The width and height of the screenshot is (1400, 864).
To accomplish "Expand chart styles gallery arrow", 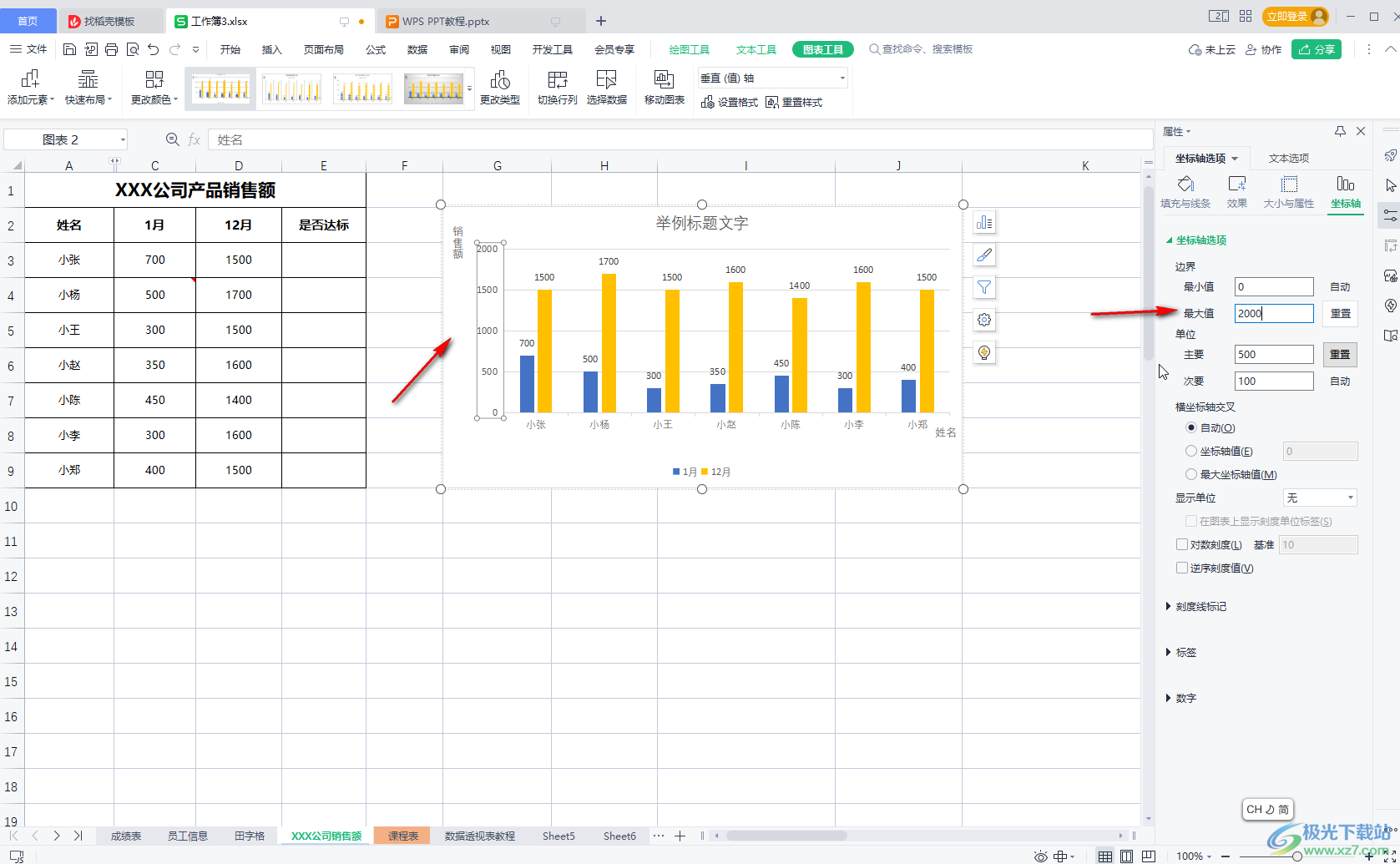I will pyautogui.click(x=470, y=88).
